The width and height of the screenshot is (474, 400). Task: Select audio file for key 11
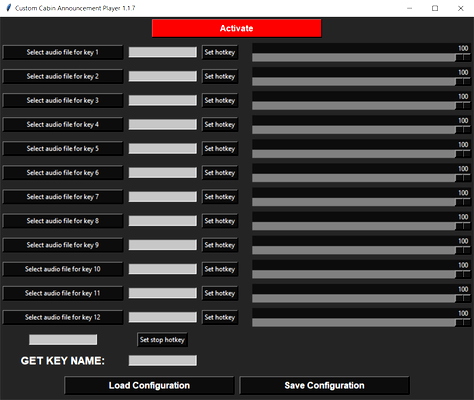tap(63, 293)
